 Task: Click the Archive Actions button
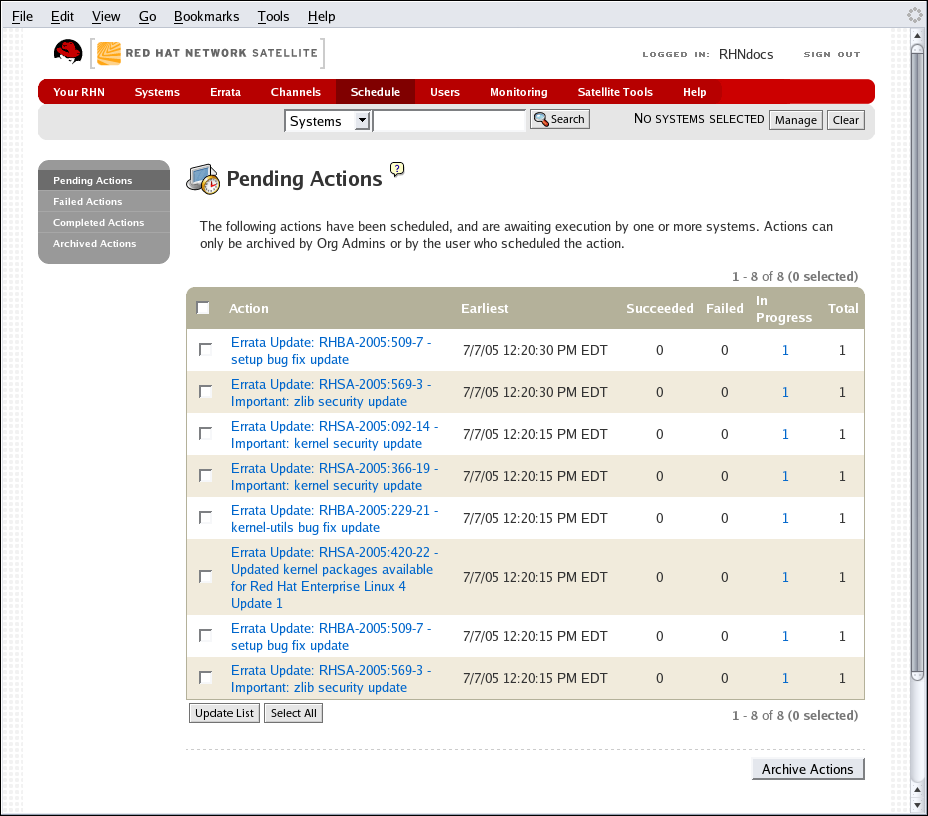[808, 769]
